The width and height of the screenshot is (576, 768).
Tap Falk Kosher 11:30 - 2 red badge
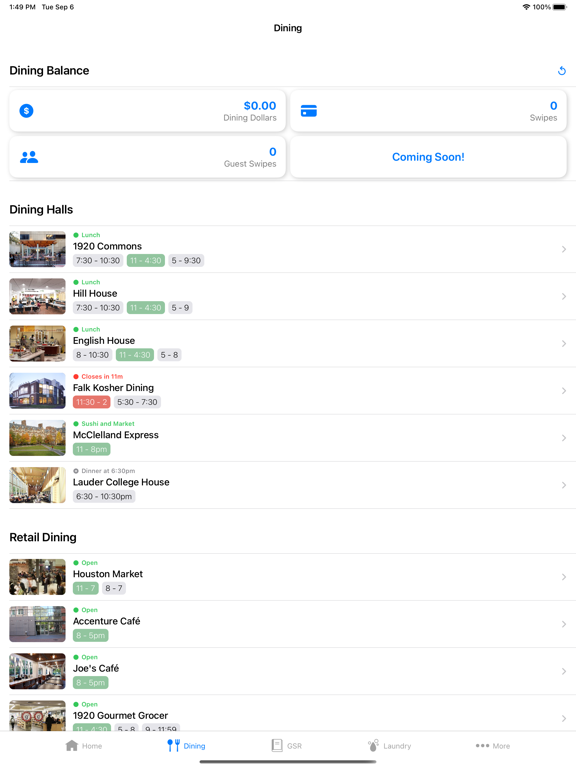[92, 402]
